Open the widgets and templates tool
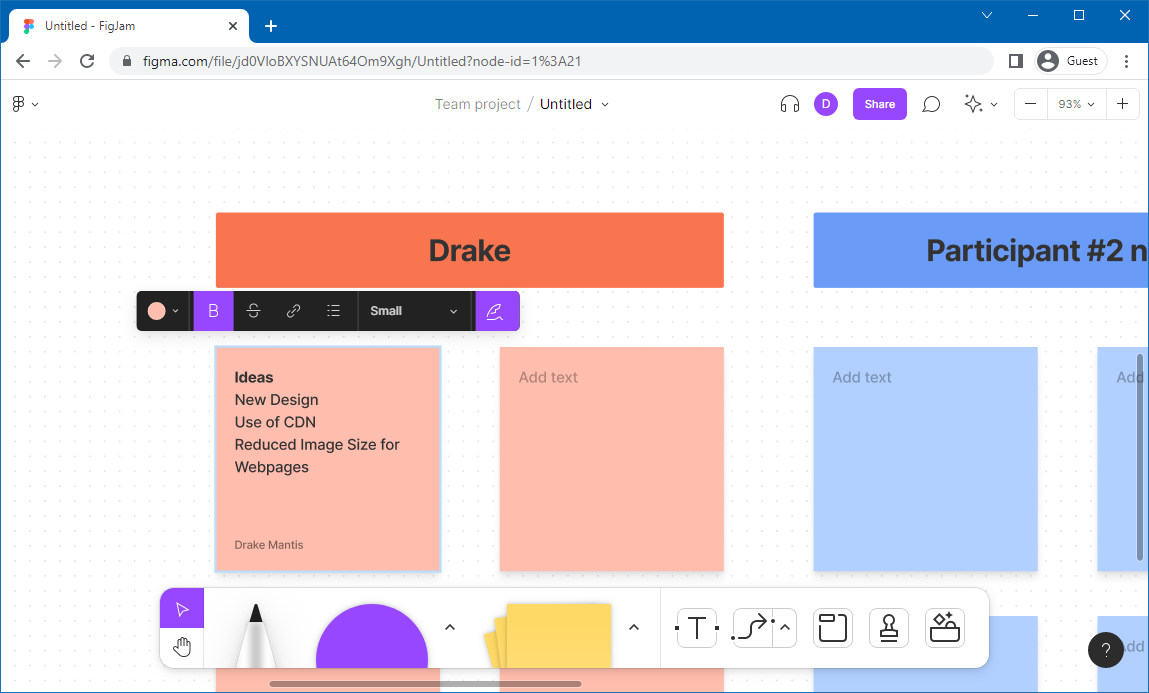Image resolution: width=1149 pixels, height=693 pixels. [944, 628]
